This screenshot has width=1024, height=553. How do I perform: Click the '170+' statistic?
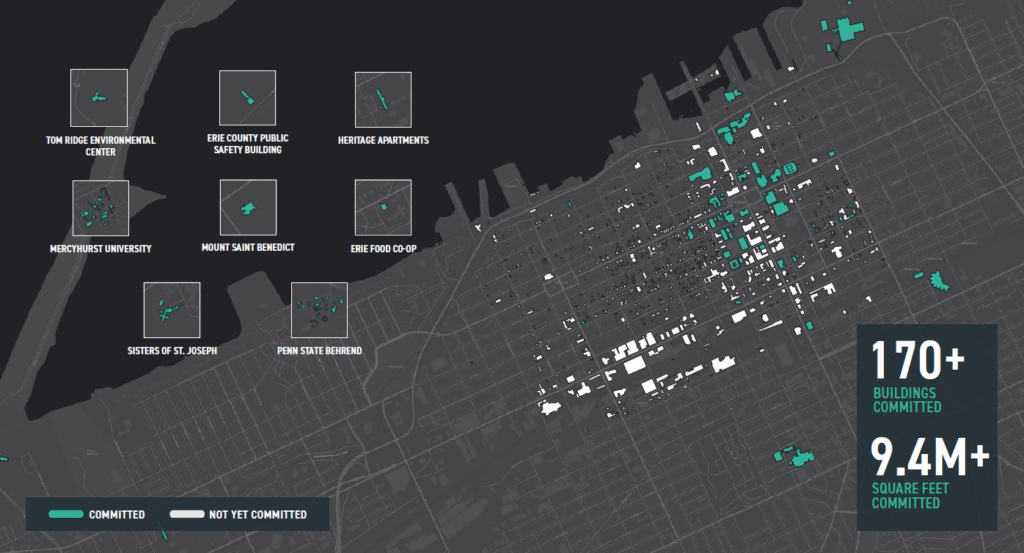click(x=918, y=360)
